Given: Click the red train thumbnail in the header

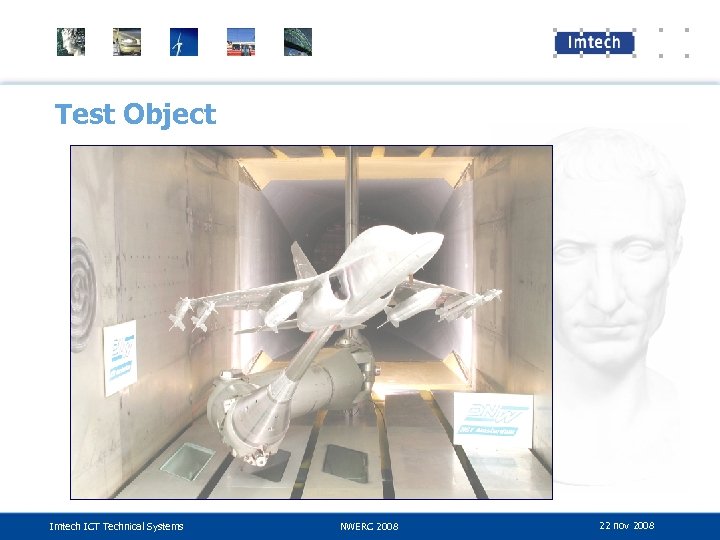Looking at the screenshot, I should tap(241, 42).
